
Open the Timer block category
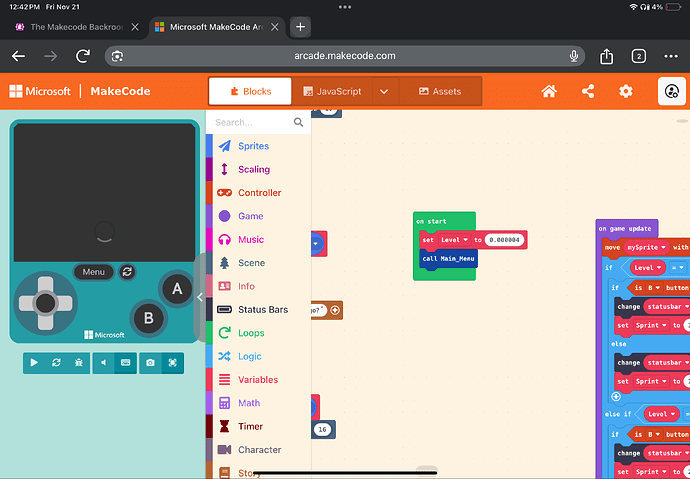pos(258,426)
